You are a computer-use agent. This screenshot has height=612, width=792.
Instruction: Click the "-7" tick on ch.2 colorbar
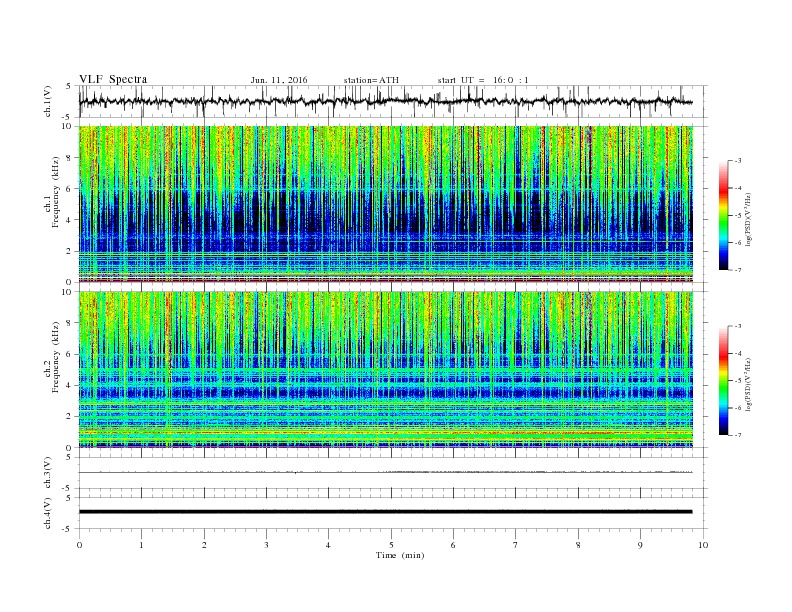point(738,435)
